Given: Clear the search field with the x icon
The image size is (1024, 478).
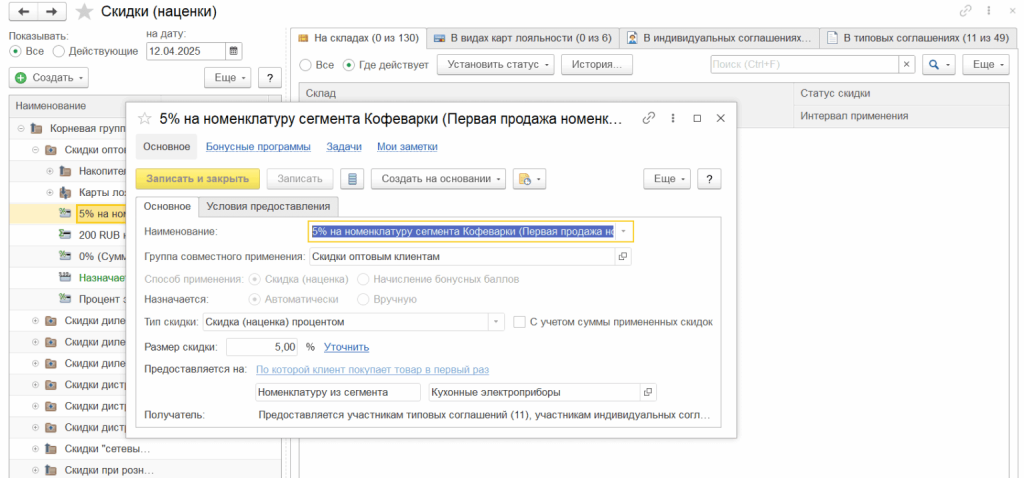Looking at the screenshot, I should point(906,65).
